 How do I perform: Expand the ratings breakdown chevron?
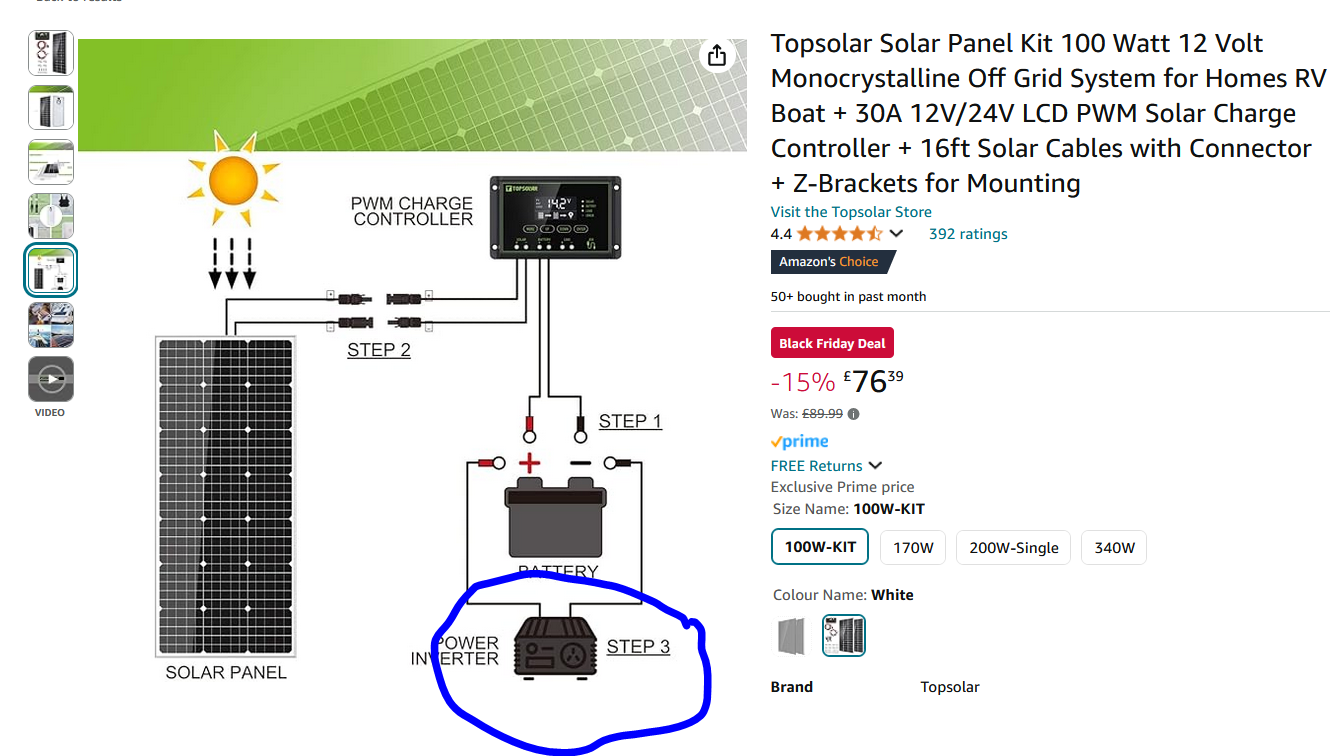point(896,234)
